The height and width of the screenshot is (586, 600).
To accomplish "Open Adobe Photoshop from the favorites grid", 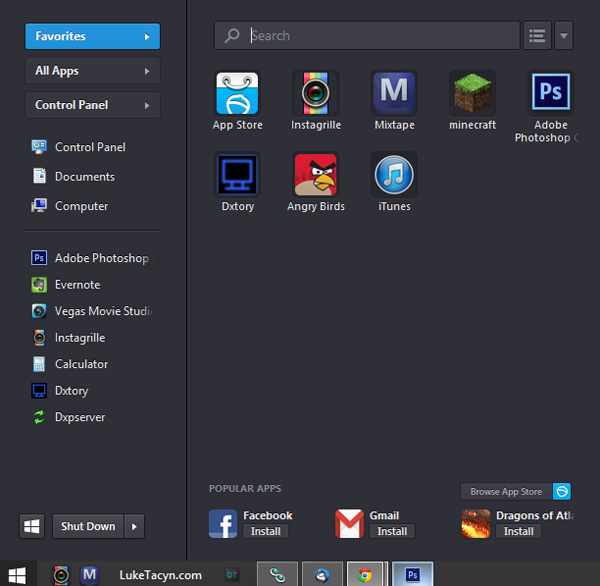I will click(551, 93).
